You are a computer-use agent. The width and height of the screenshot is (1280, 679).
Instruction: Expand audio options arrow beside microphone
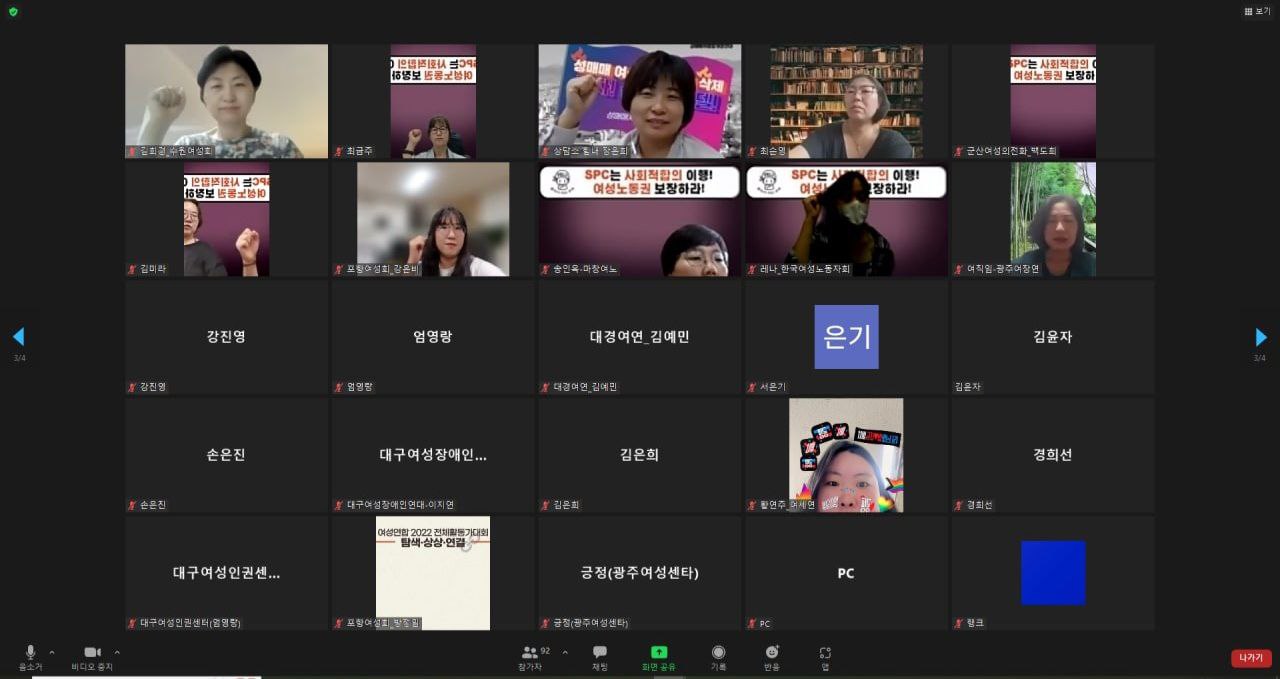coord(52,652)
